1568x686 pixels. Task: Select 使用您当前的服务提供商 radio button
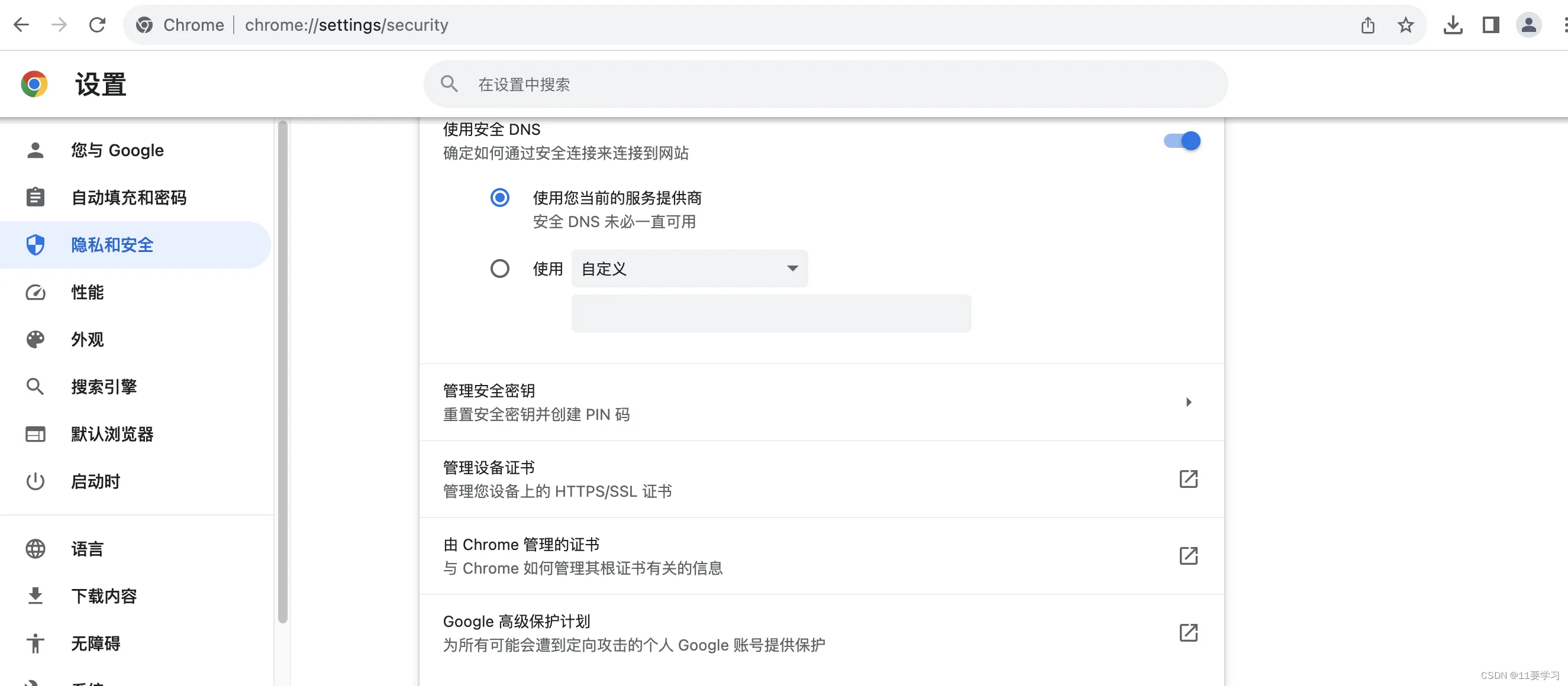(x=500, y=198)
